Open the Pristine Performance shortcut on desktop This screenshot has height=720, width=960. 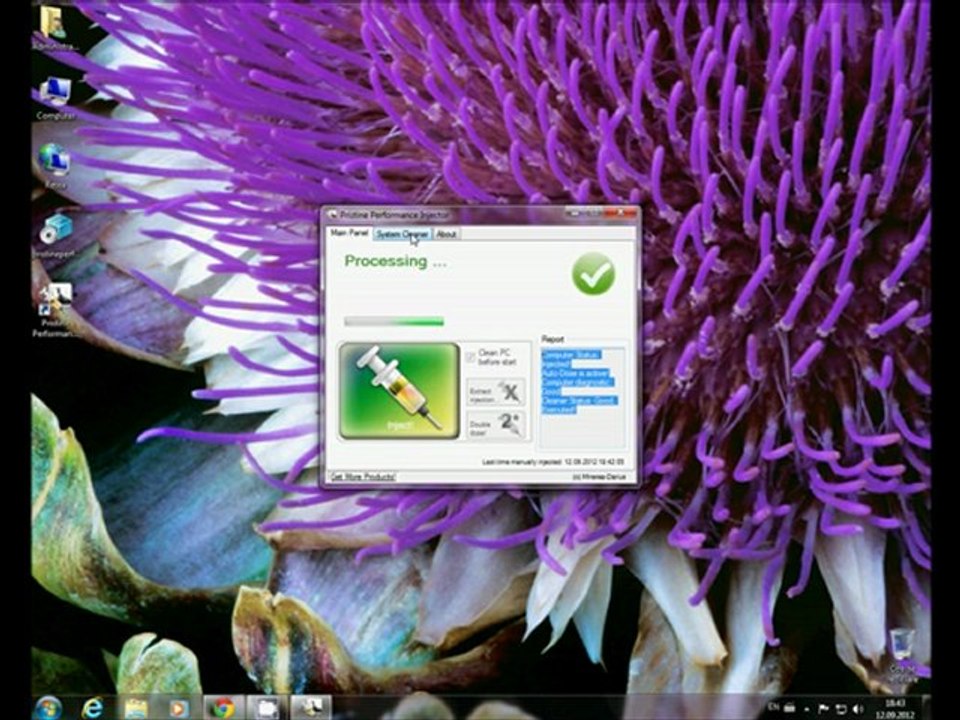pyautogui.click(x=55, y=310)
